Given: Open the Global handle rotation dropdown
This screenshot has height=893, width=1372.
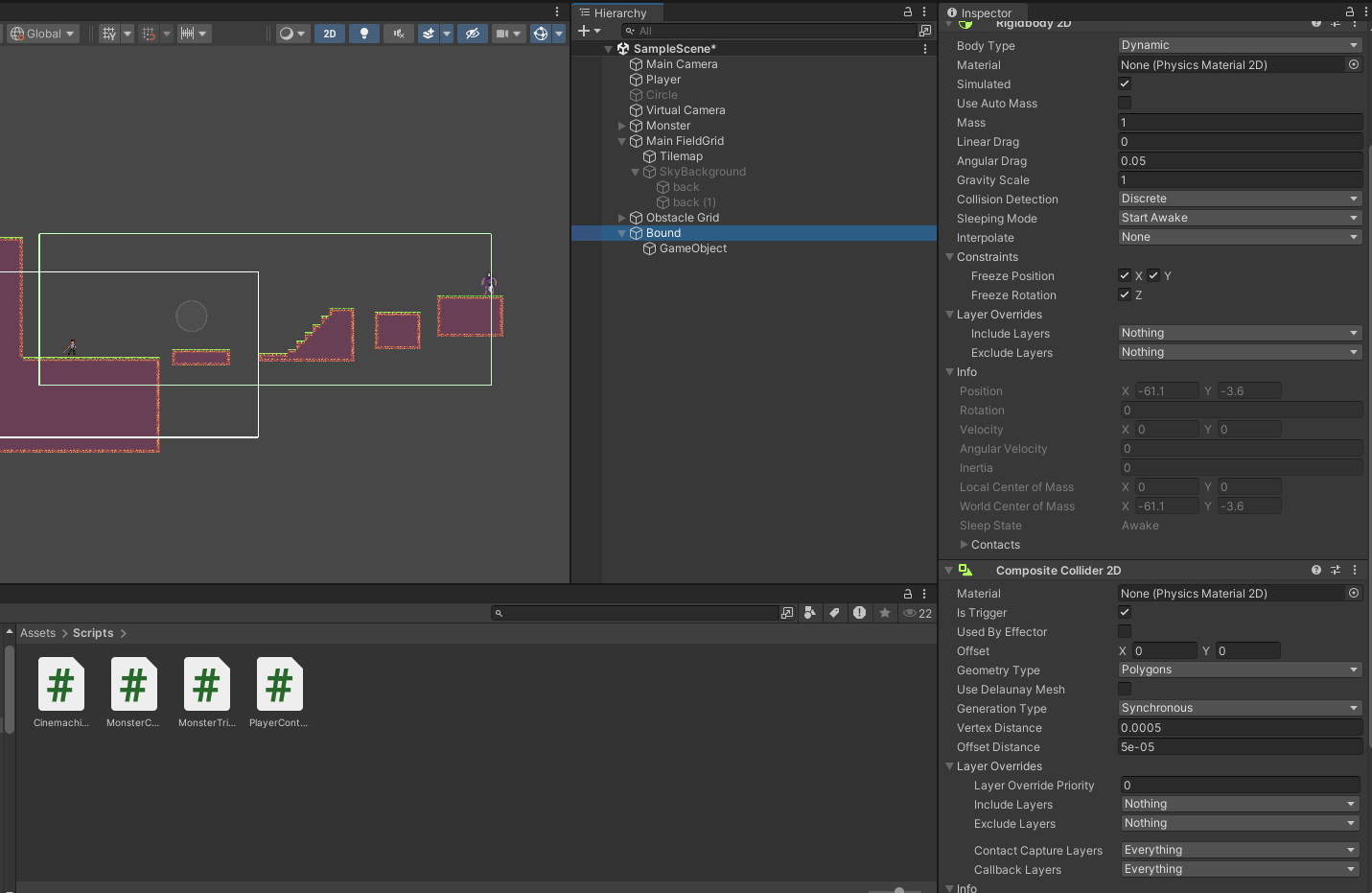Looking at the screenshot, I should [x=42, y=34].
